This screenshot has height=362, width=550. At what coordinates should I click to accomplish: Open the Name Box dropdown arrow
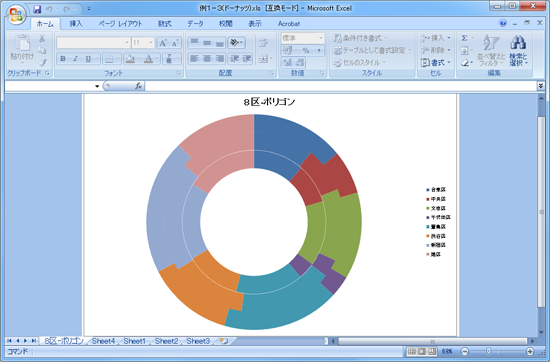point(97,86)
